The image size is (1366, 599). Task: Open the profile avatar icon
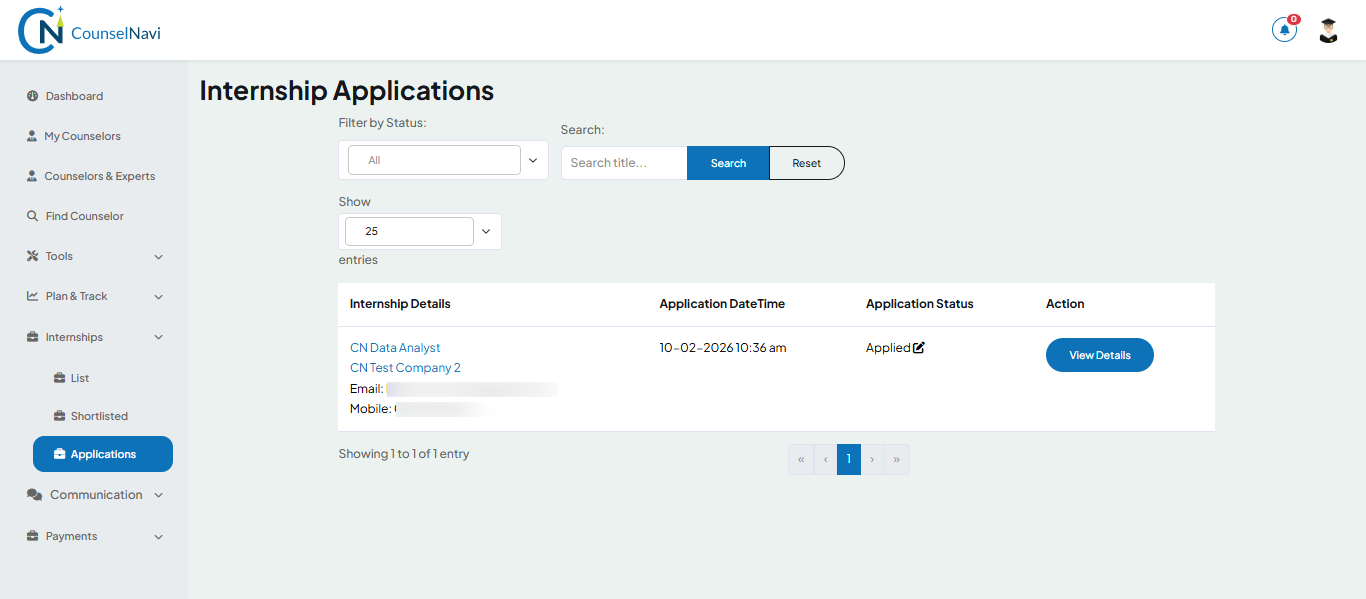click(1327, 30)
